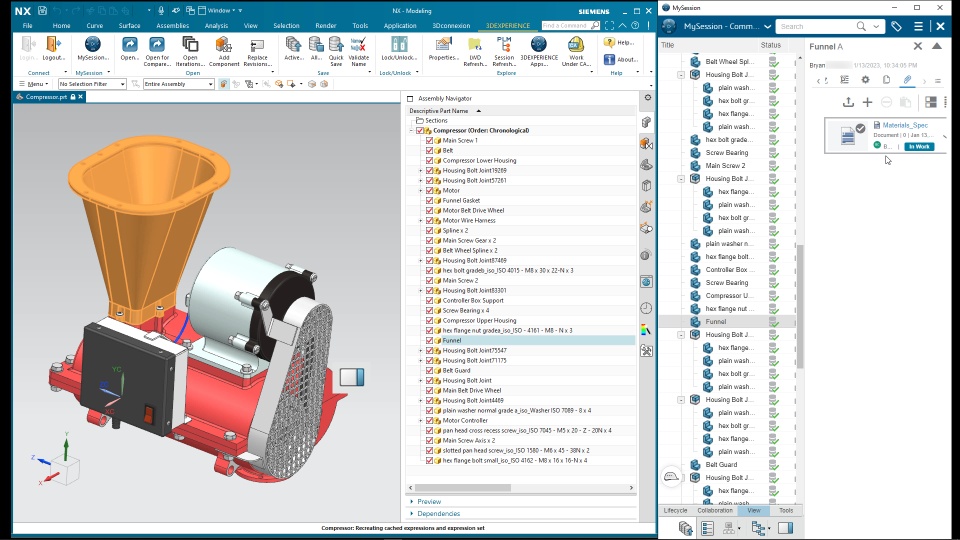Click the upload icon in Funnel A panel
The width and height of the screenshot is (960, 540).
[x=848, y=102]
